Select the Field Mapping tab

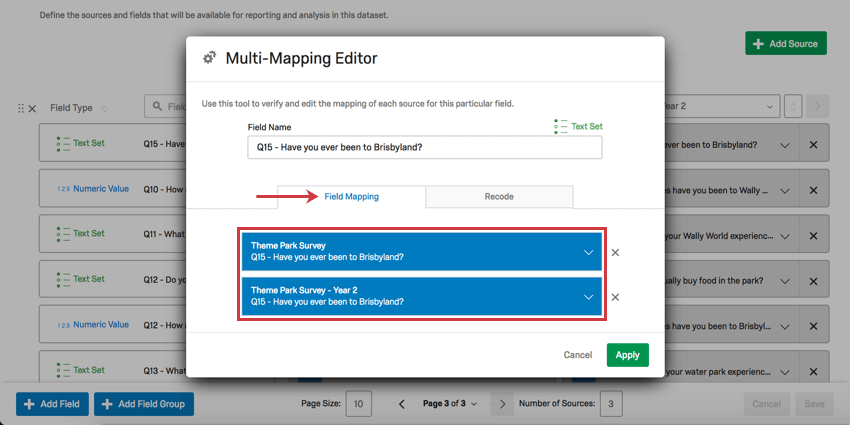[x=351, y=197]
